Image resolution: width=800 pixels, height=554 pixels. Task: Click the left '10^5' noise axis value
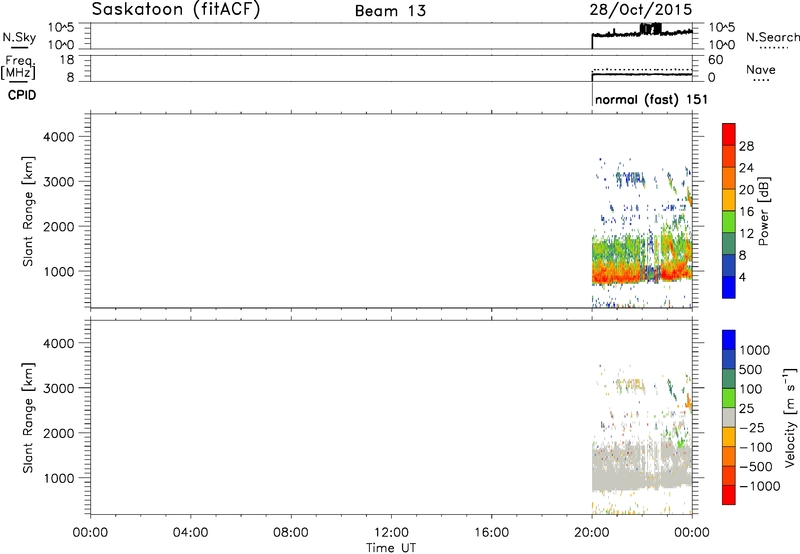click(61, 27)
